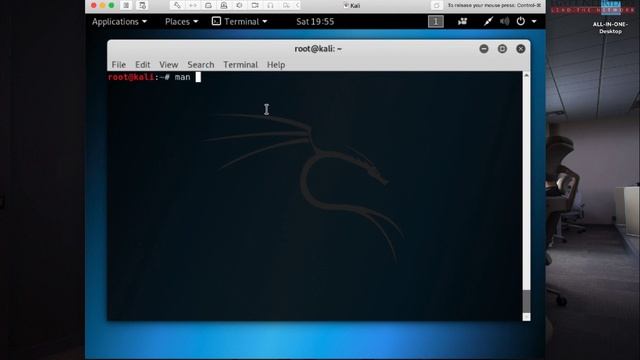Click the volume speaker icon in Kali panel
640x360 pixels.
pyautogui.click(x=504, y=22)
